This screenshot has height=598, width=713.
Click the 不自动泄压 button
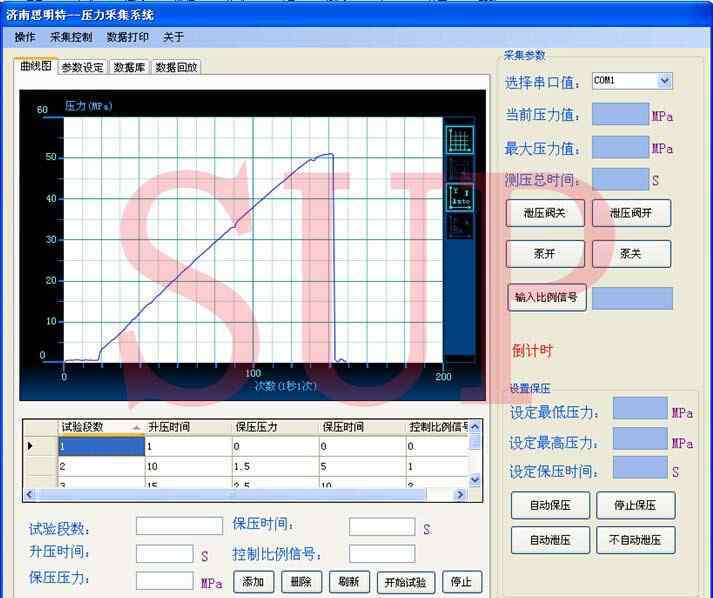tap(636, 540)
